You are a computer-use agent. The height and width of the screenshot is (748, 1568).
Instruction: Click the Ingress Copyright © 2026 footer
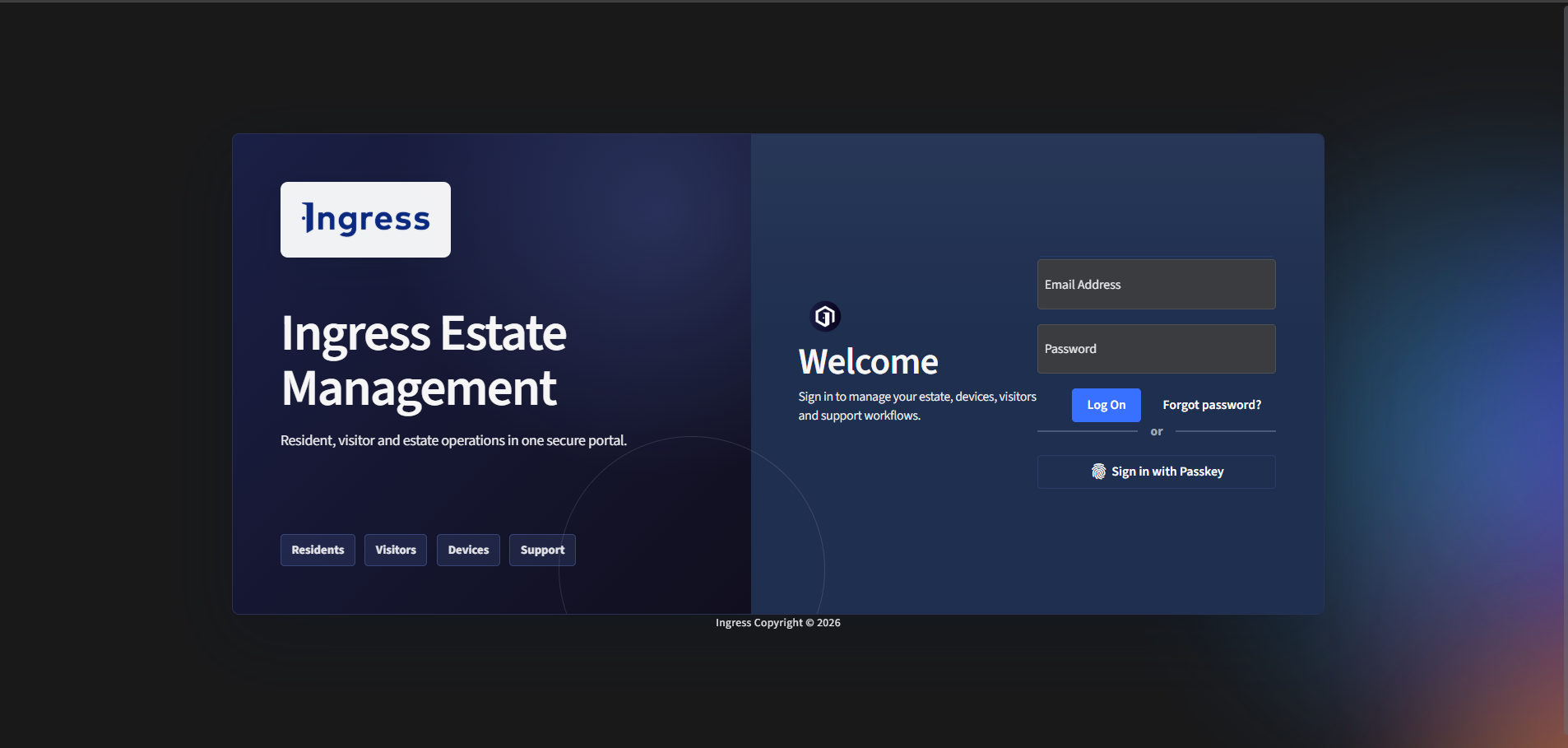pos(778,623)
